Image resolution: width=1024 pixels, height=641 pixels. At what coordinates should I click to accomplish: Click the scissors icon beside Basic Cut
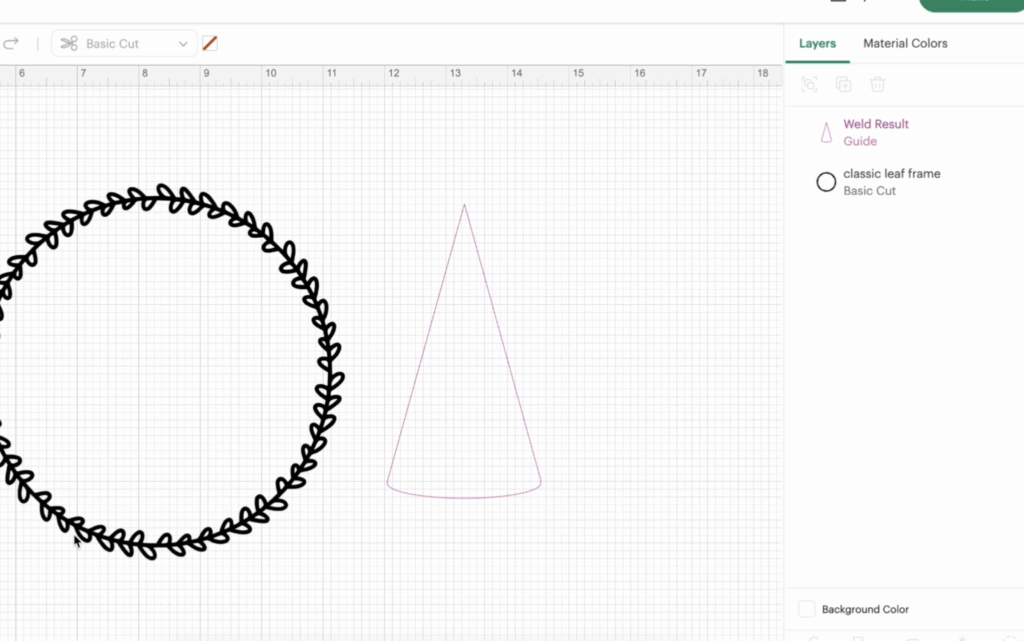pos(69,44)
